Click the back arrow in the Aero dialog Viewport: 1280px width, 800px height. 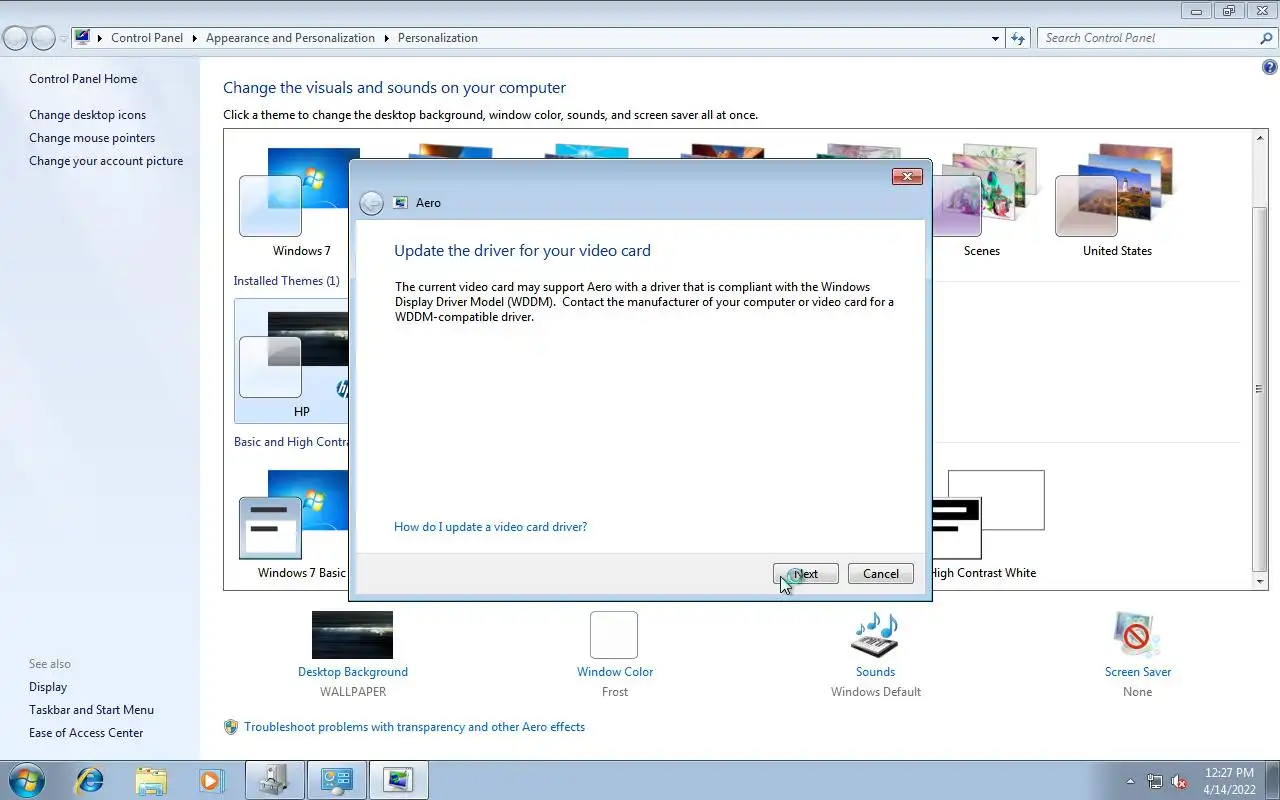(371, 203)
